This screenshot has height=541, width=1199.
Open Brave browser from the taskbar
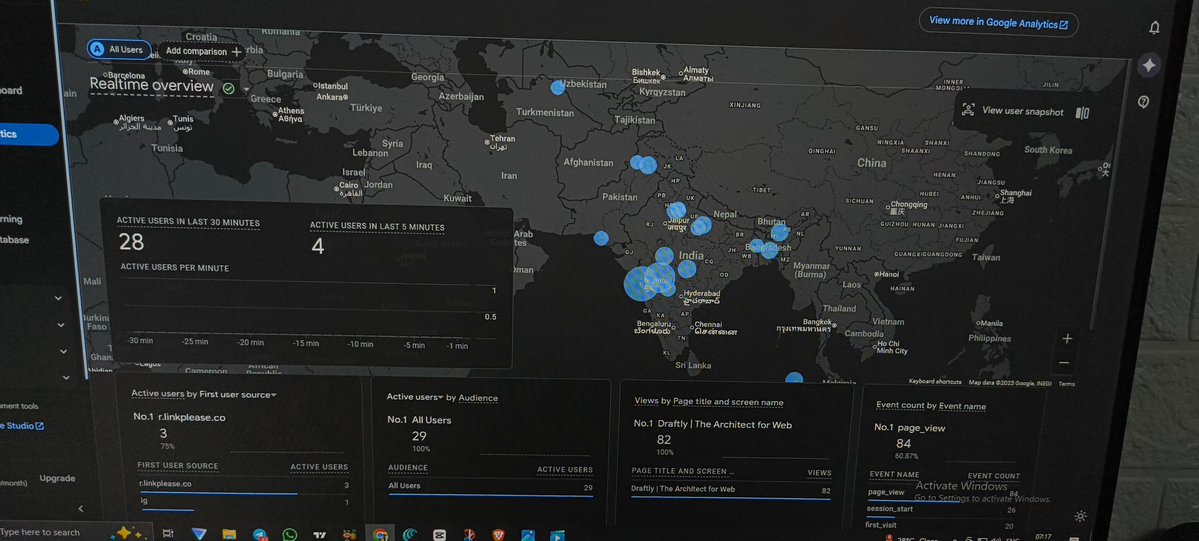[499, 535]
